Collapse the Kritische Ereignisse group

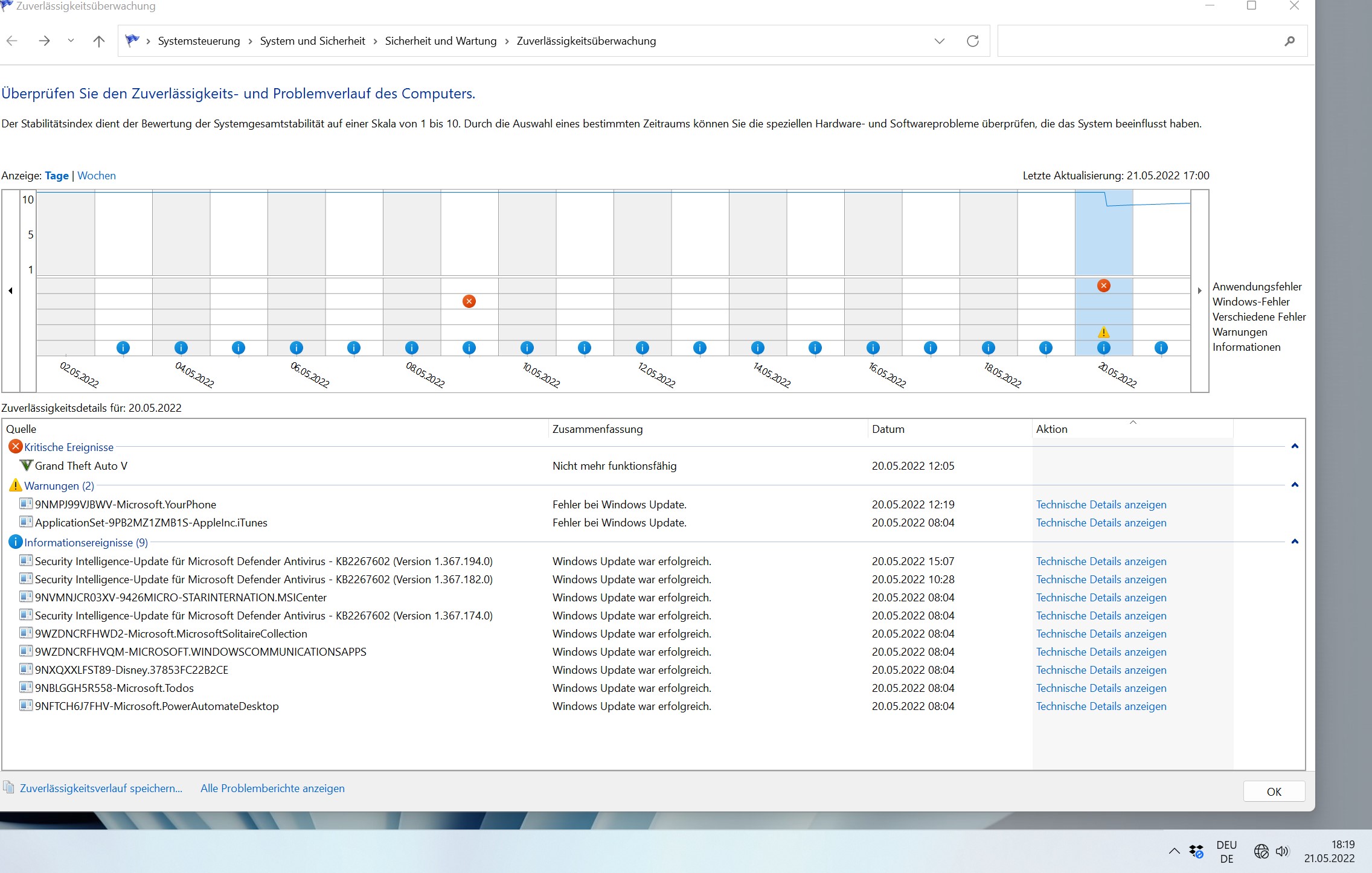(1294, 447)
